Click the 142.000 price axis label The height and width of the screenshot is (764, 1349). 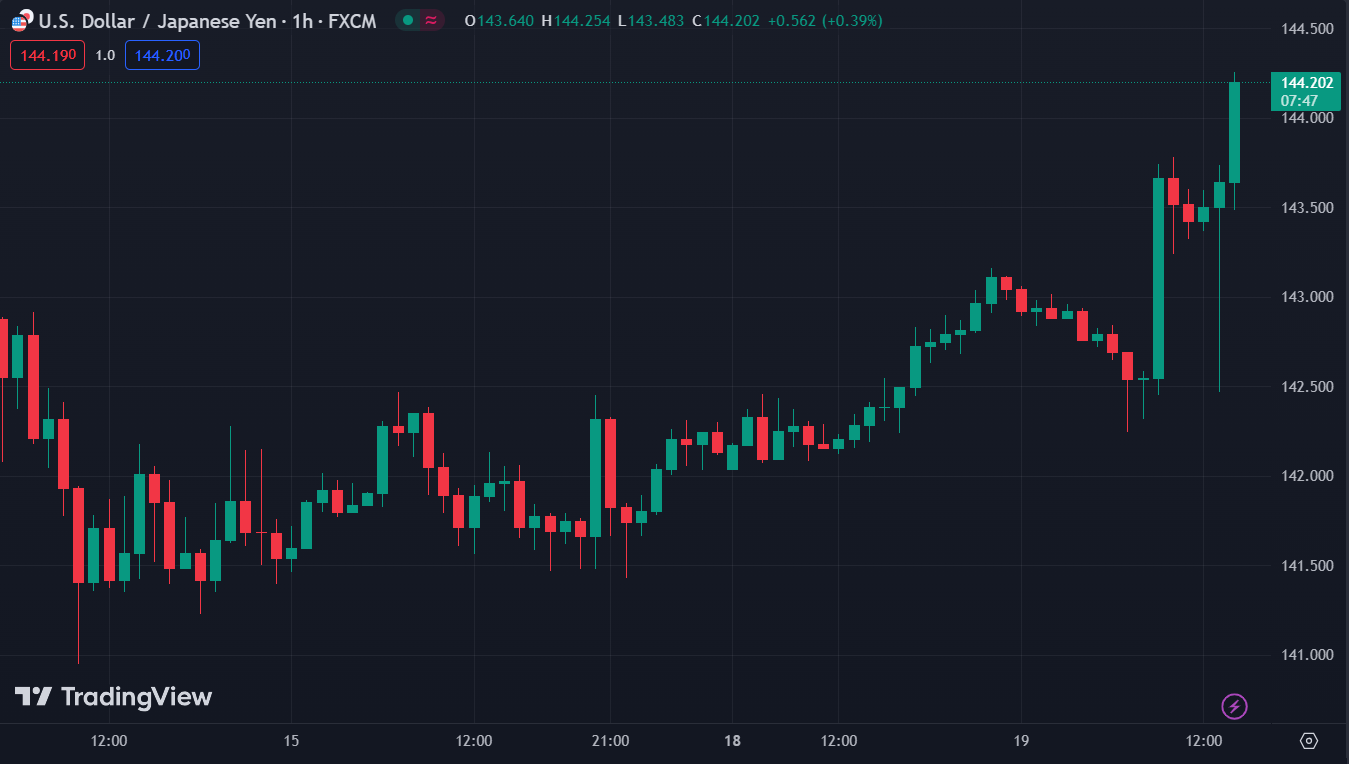click(x=1308, y=476)
